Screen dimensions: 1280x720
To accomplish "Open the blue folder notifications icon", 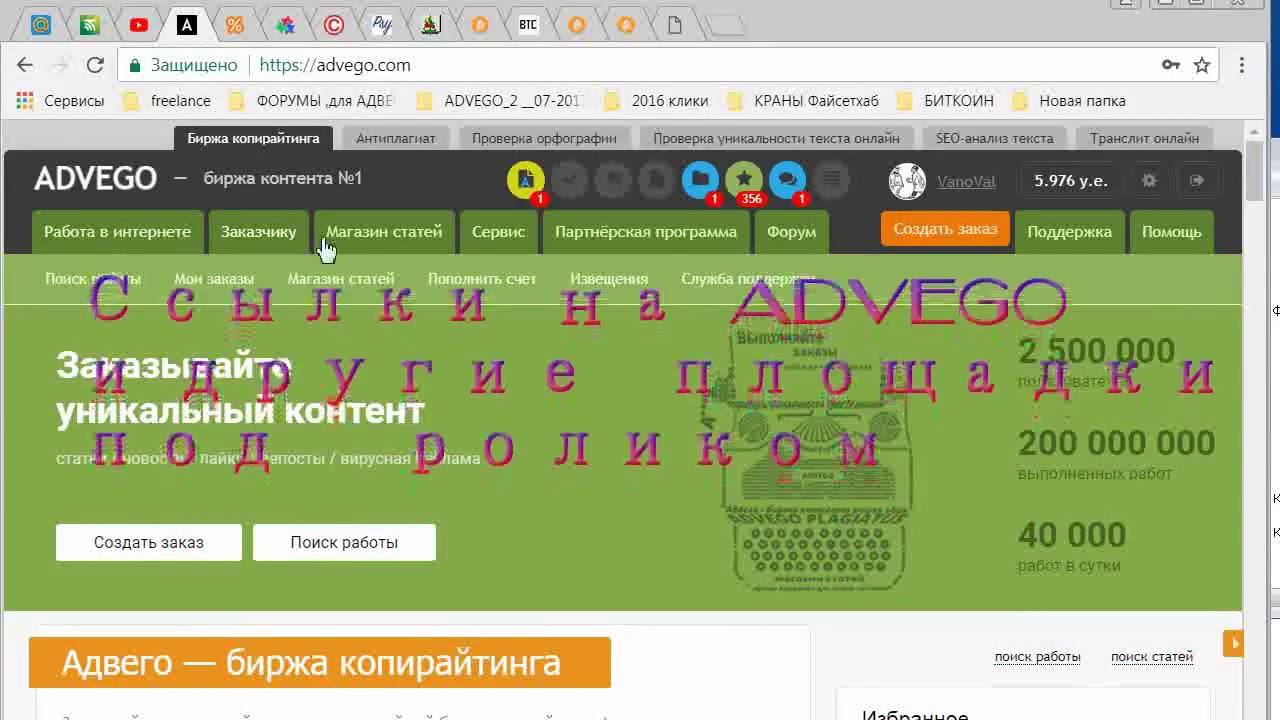I will (x=700, y=180).
